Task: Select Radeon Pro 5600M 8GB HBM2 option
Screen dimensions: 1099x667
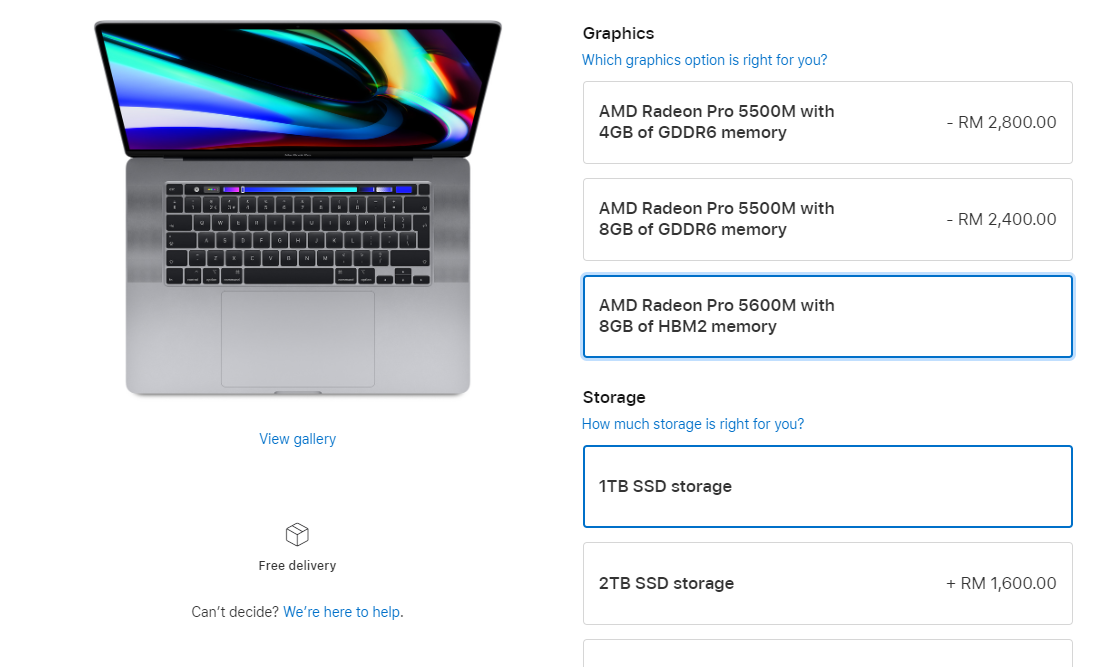Action: [828, 317]
